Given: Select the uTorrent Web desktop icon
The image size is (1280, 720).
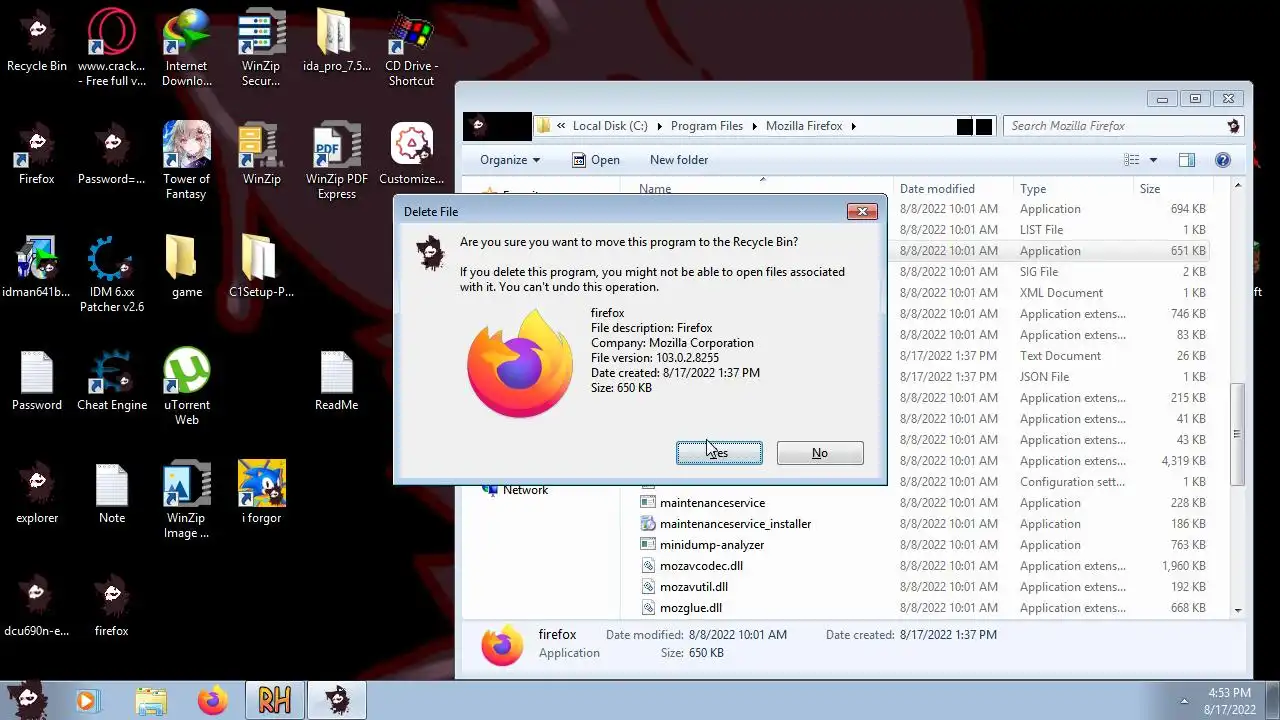Looking at the screenshot, I should (187, 387).
